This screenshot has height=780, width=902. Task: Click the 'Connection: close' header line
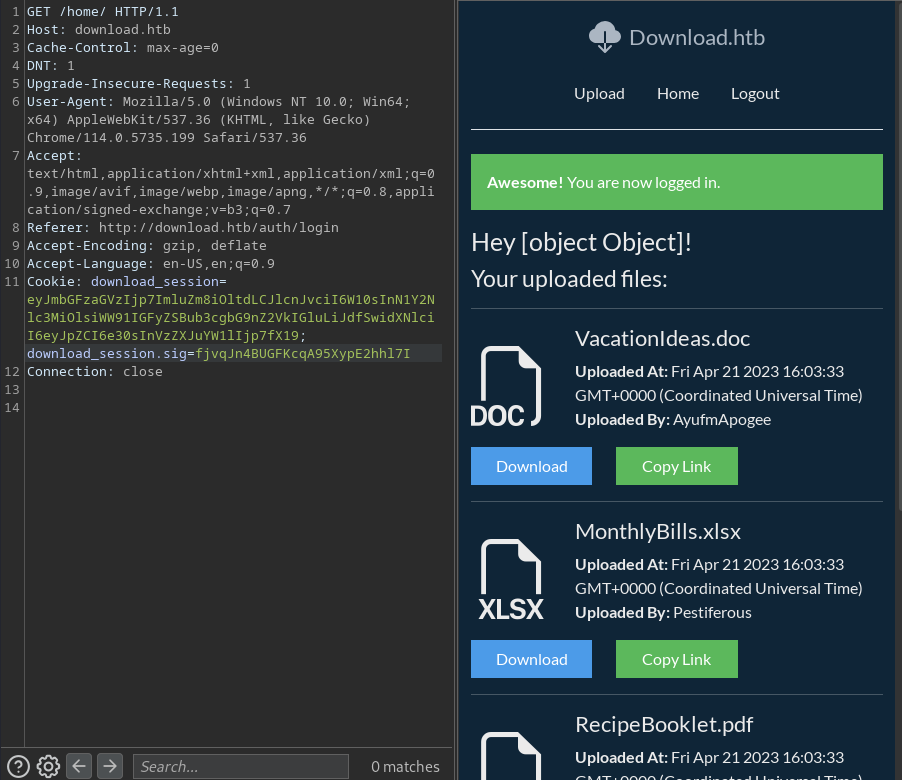94,372
